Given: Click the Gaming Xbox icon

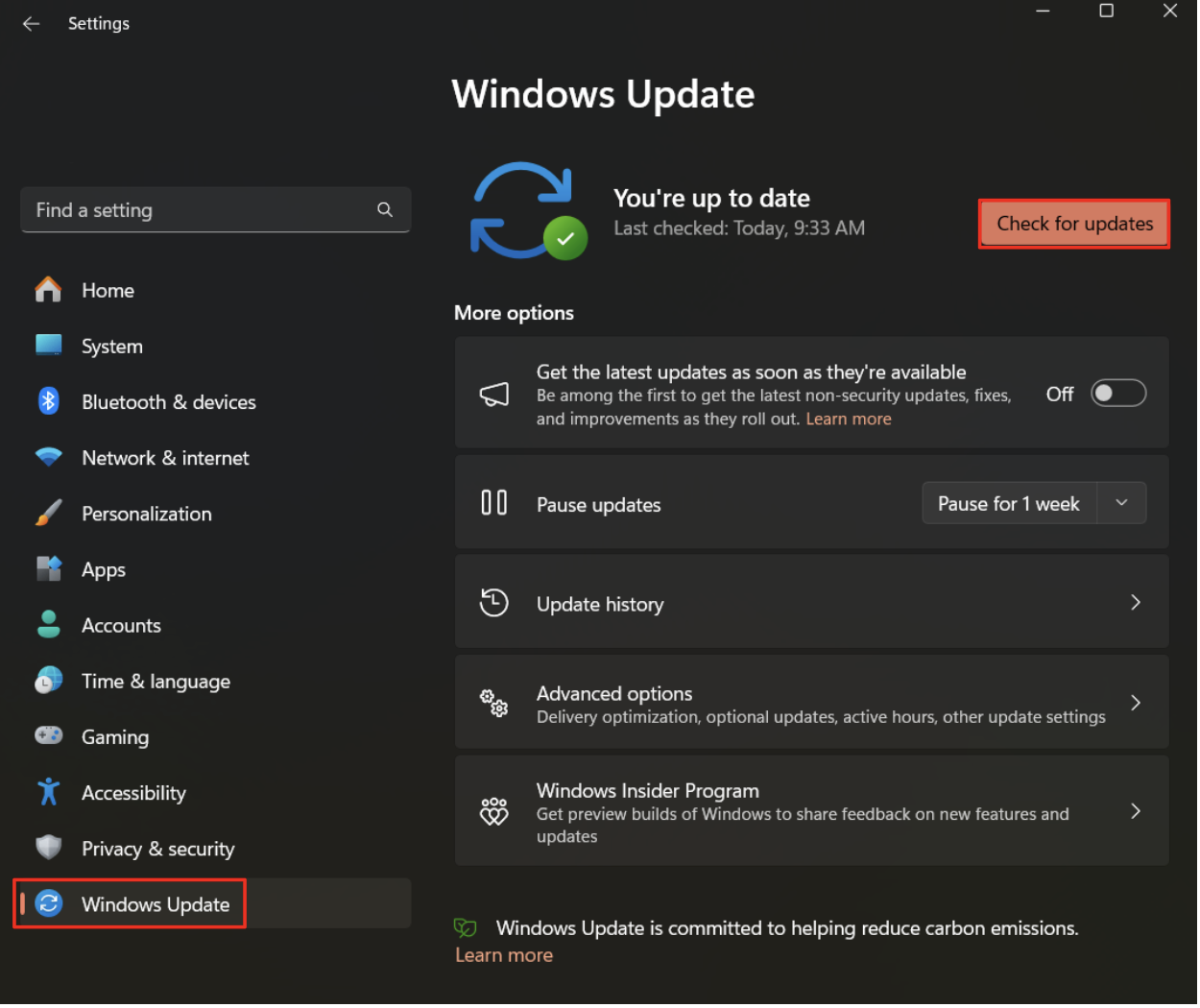Looking at the screenshot, I should (x=48, y=736).
